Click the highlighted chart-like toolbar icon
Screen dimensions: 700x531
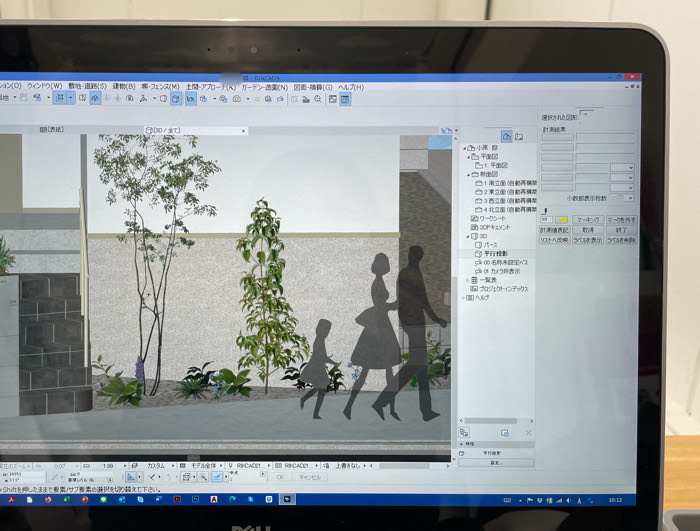coord(191,98)
